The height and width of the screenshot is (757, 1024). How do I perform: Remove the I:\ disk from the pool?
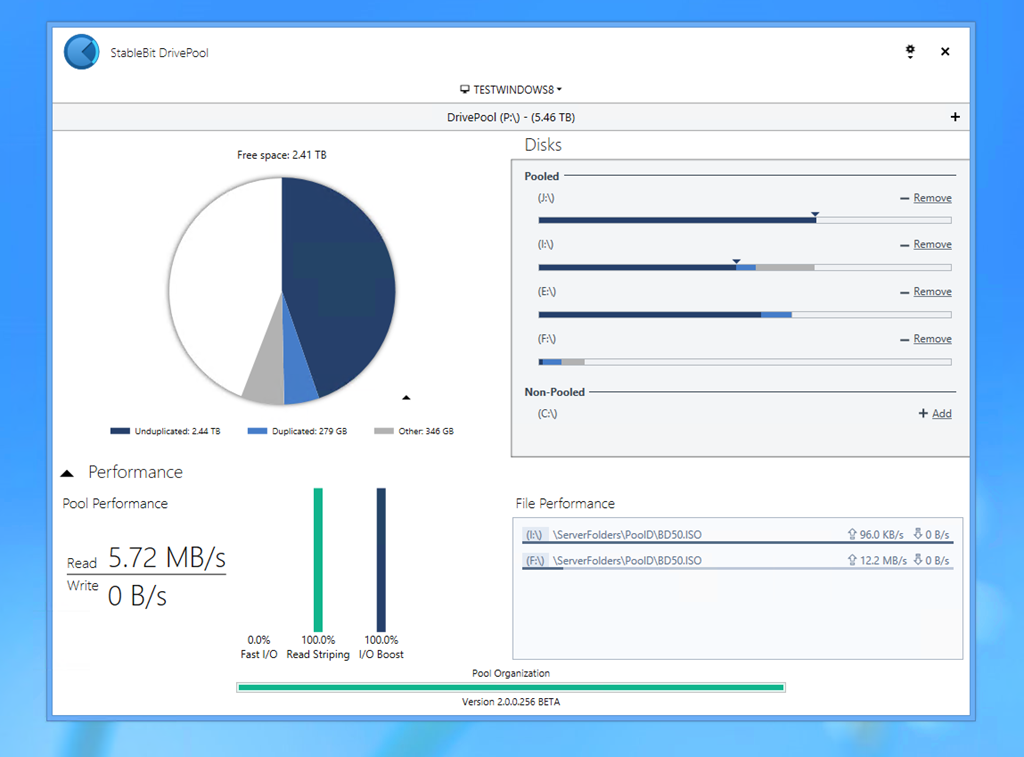(932, 244)
